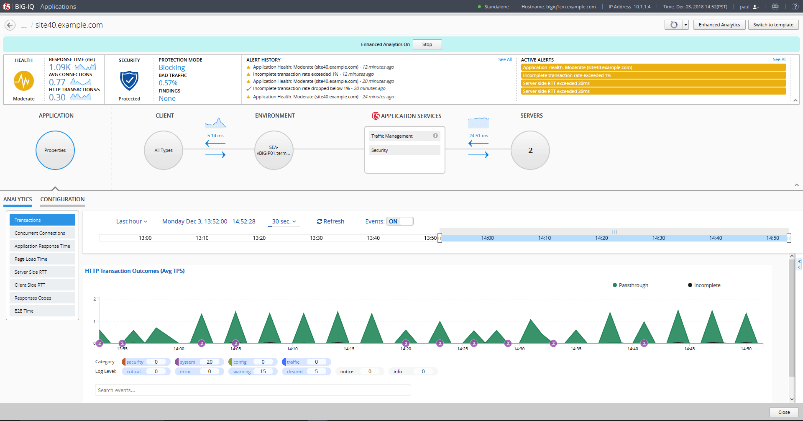Click the Security Protected shield icon
Image resolution: width=803 pixels, height=421 pixels.
(127, 78)
